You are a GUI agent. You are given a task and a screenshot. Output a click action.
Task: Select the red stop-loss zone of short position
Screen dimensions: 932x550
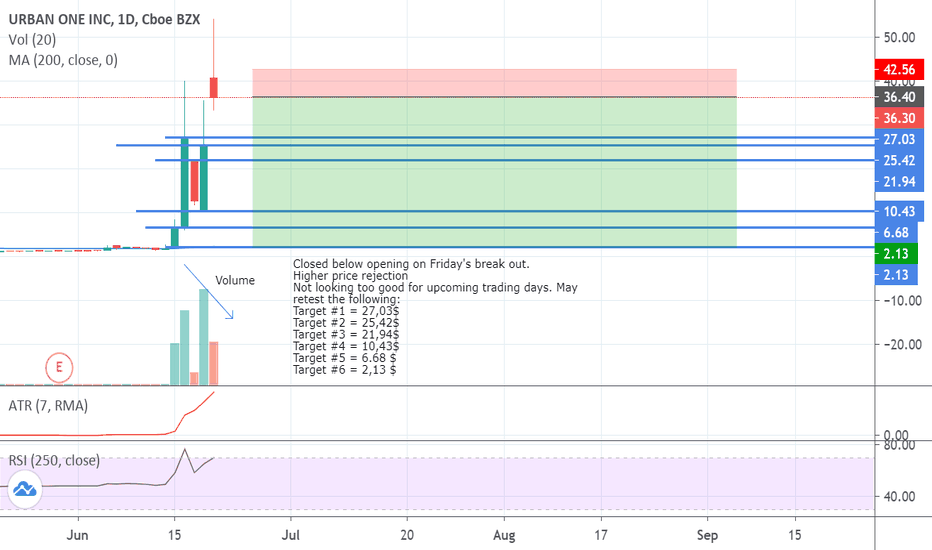pos(495,83)
